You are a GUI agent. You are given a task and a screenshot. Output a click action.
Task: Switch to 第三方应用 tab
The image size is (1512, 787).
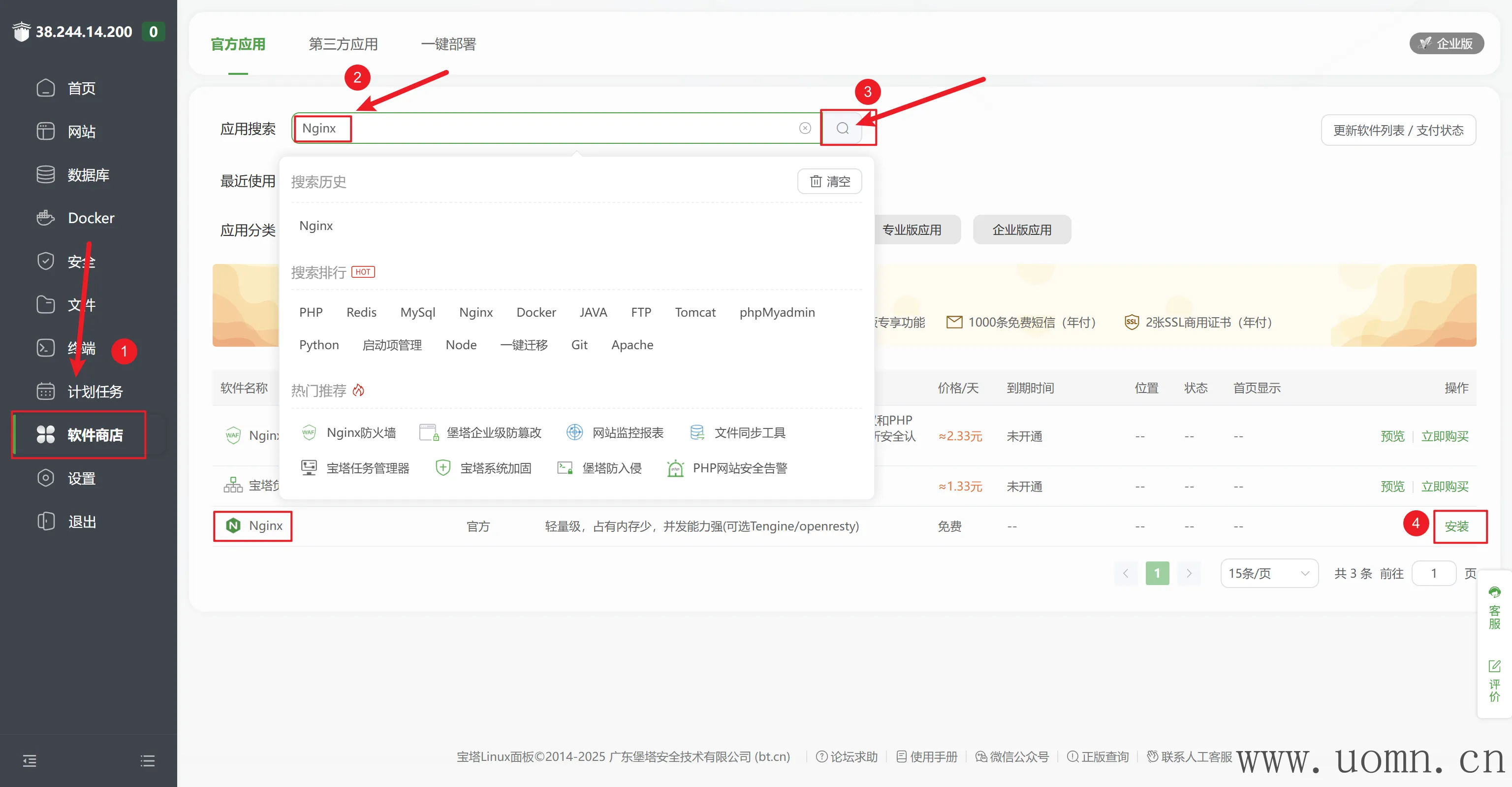click(343, 44)
